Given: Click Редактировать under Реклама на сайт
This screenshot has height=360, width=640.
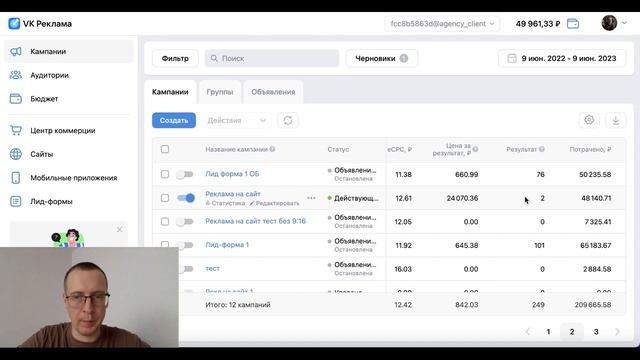Looking at the screenshot, I should 274,203.
